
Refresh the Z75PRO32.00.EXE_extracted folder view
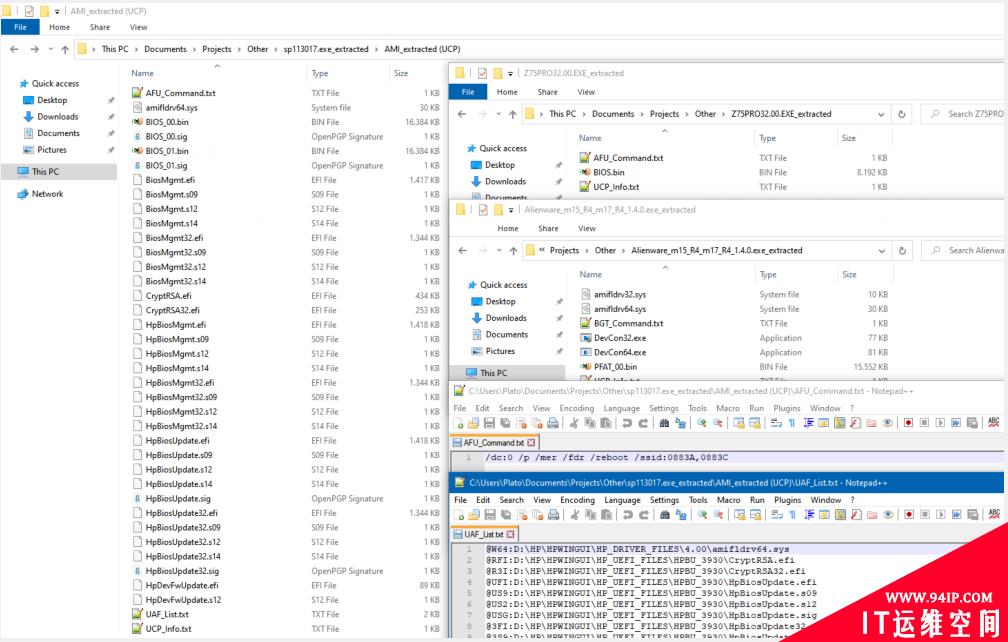coord(902,114)
